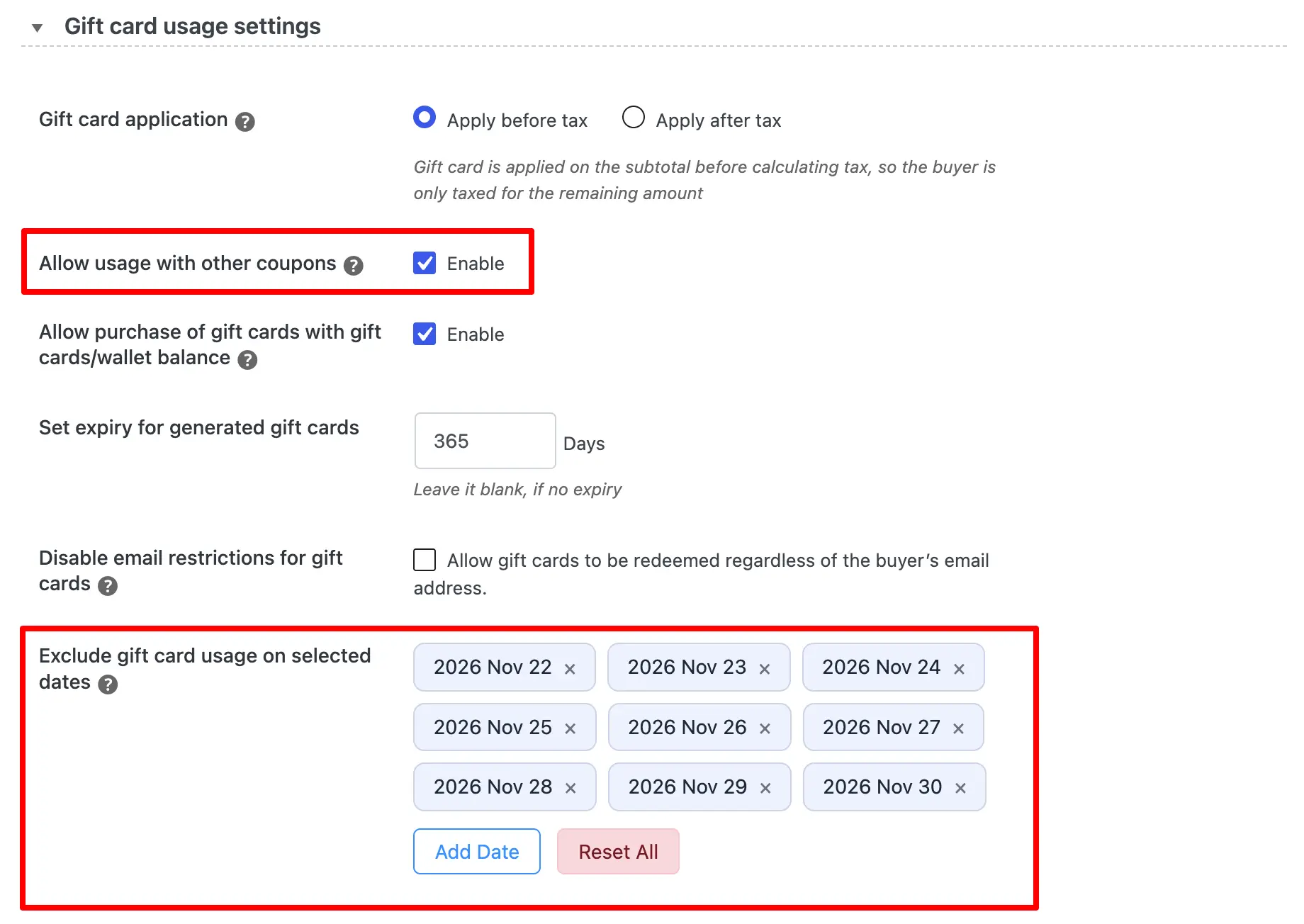This screenshot has width=1304, height=924.
Task: Open help for Exclude gift card usage dates
Action: point(108,684)
